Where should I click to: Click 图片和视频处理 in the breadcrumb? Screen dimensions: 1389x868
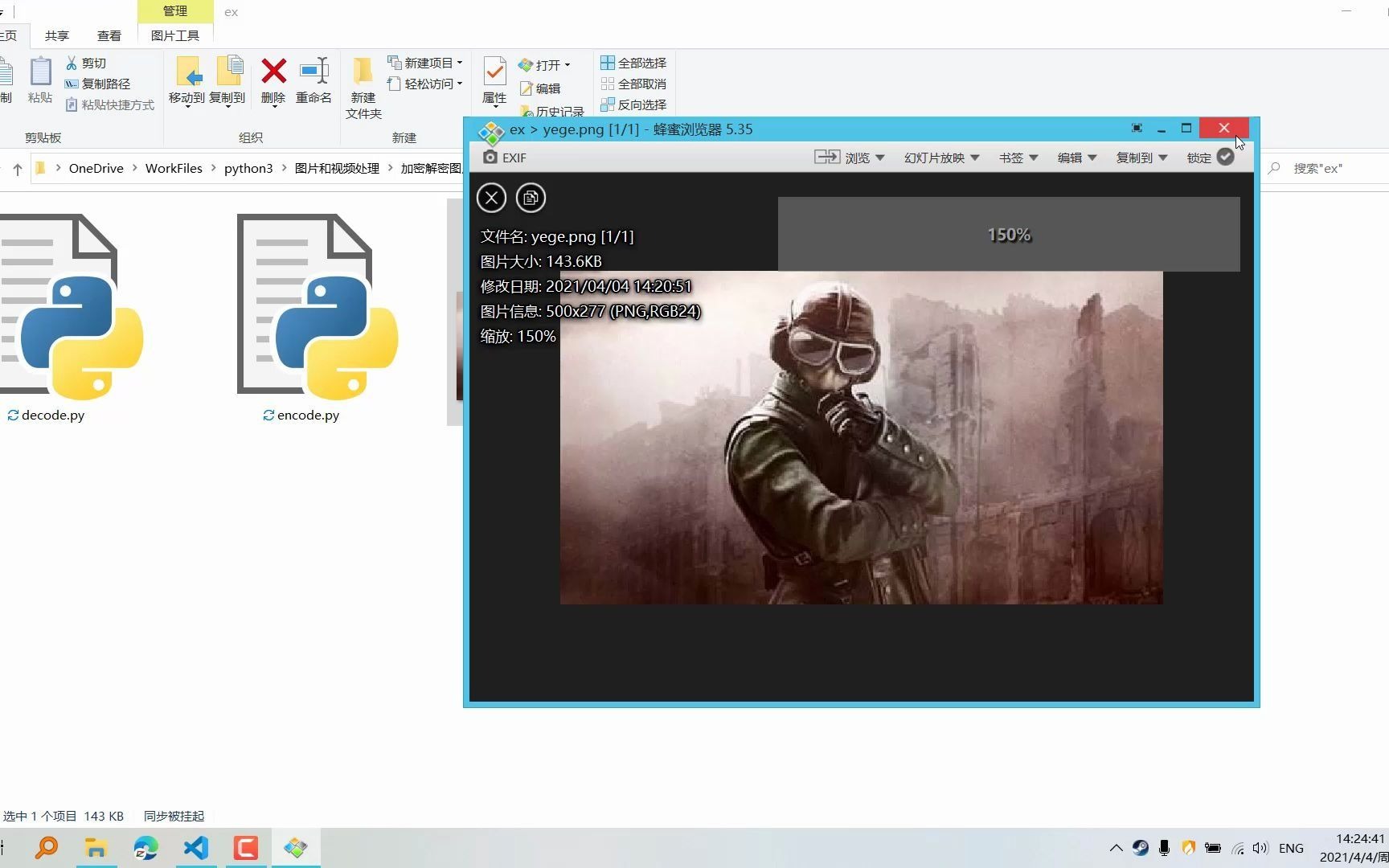337,168
